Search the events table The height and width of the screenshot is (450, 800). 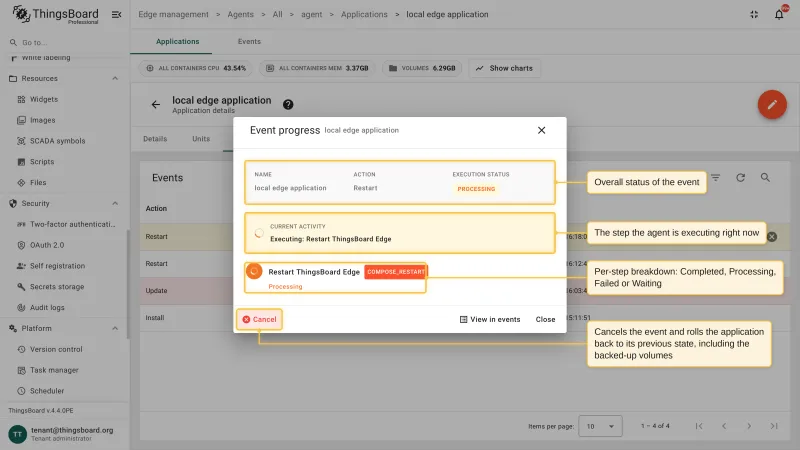[765, 178]
